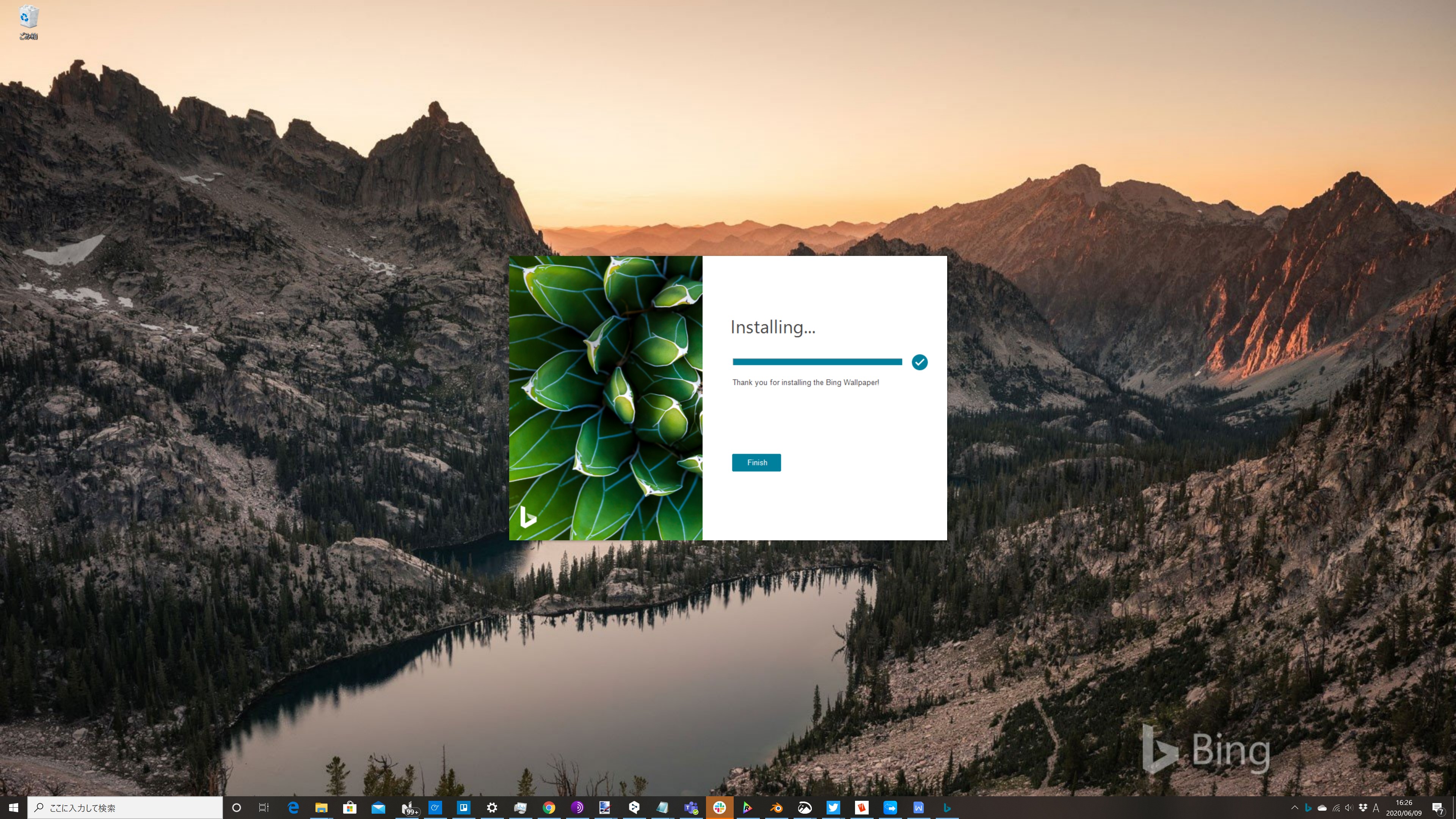
Task: Open Twitter app from the taskbar
Action: coord(833,808)
